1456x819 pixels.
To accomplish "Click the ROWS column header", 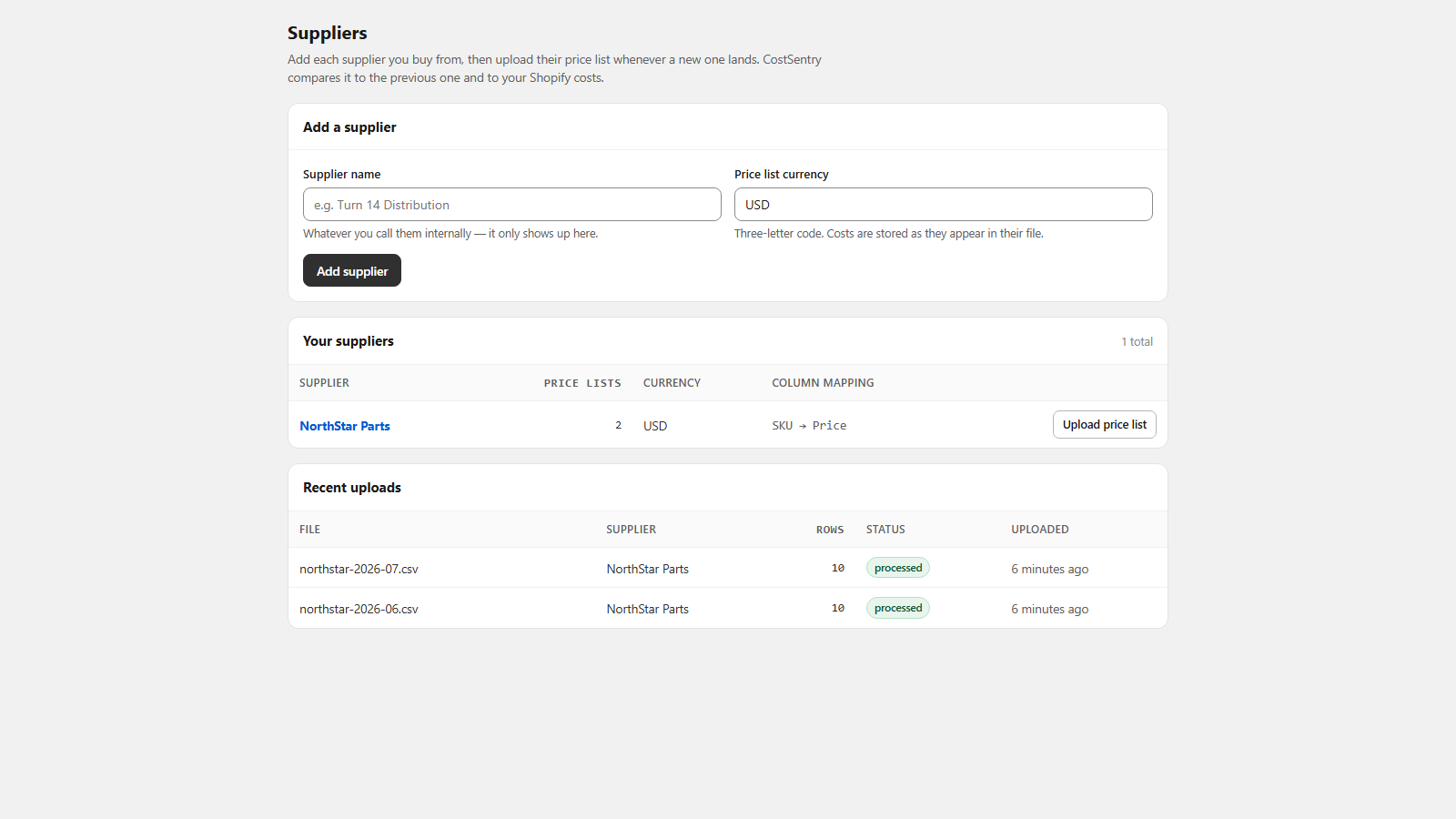I will (x=830, y=530).
